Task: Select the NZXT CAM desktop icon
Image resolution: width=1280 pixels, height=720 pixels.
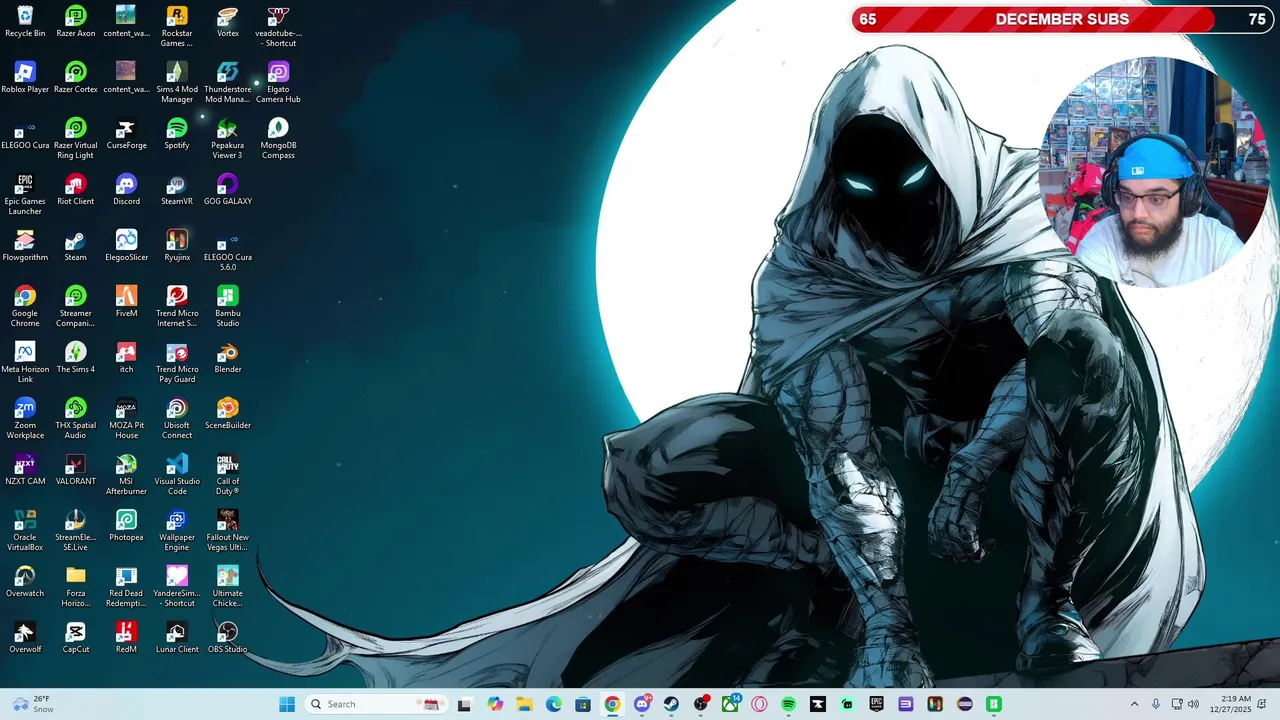Action: pos(25,470)
